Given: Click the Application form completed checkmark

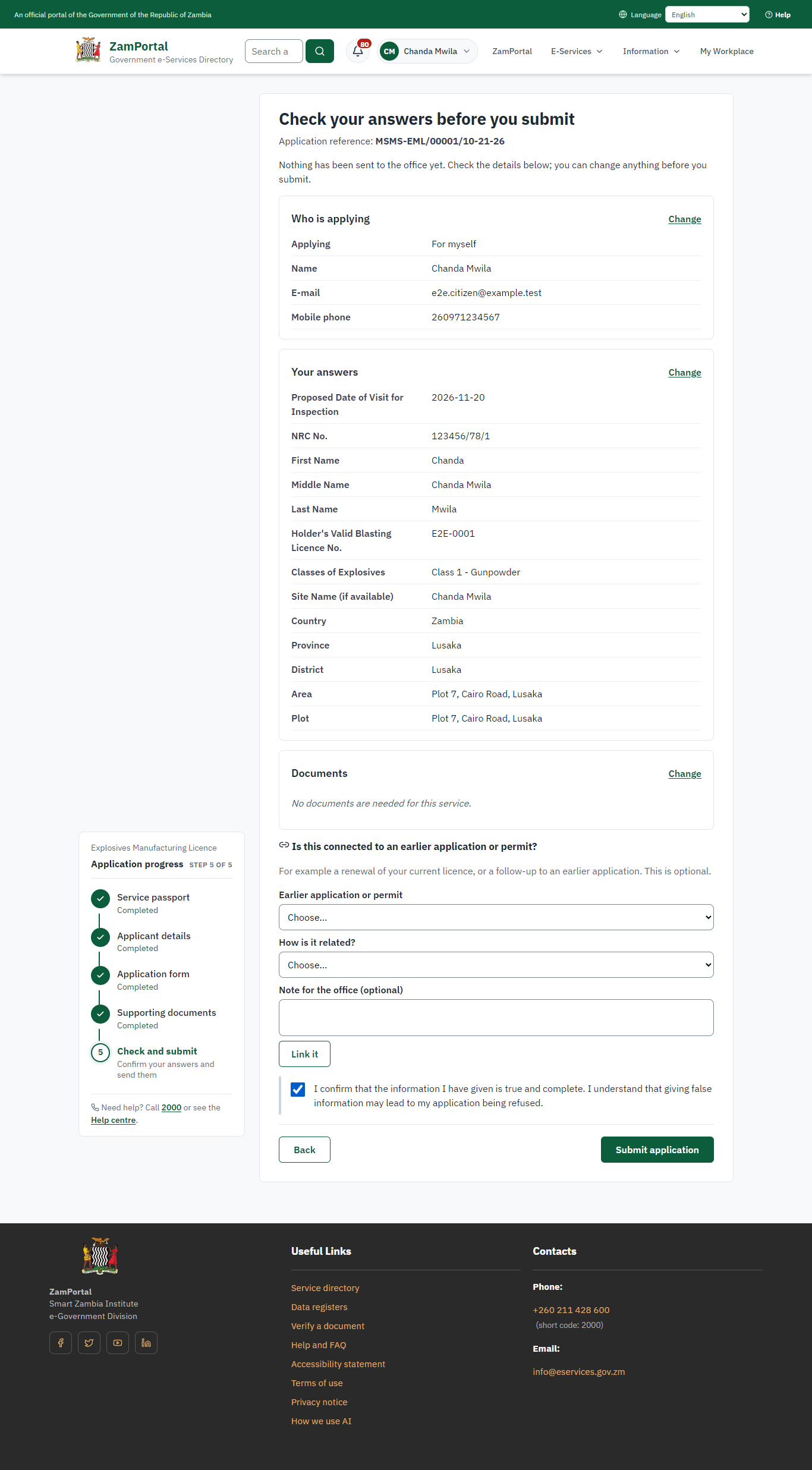Looking at the screenshot, I should [x=100, y=975].
